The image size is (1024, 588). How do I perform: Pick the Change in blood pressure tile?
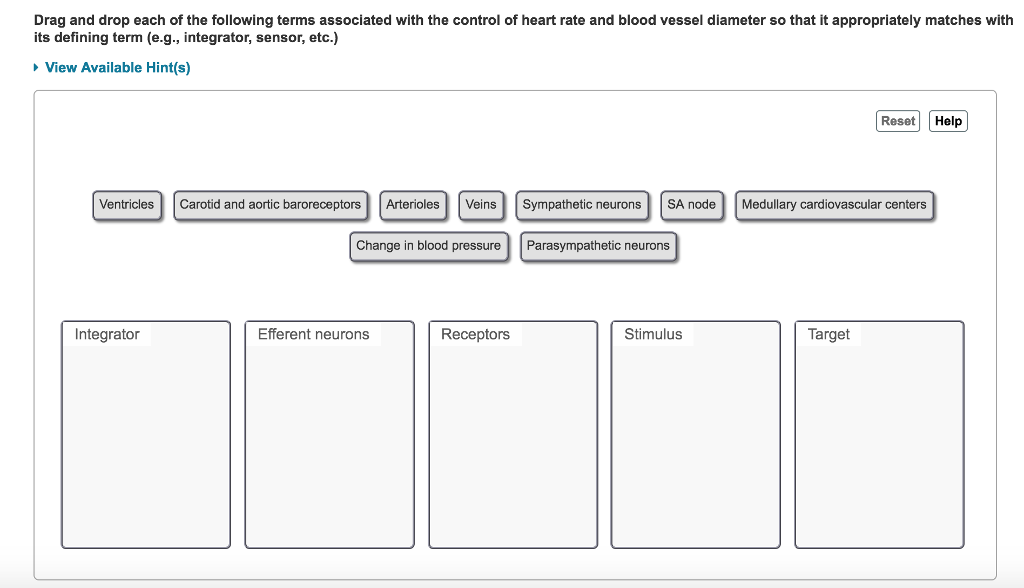[429, 246]
